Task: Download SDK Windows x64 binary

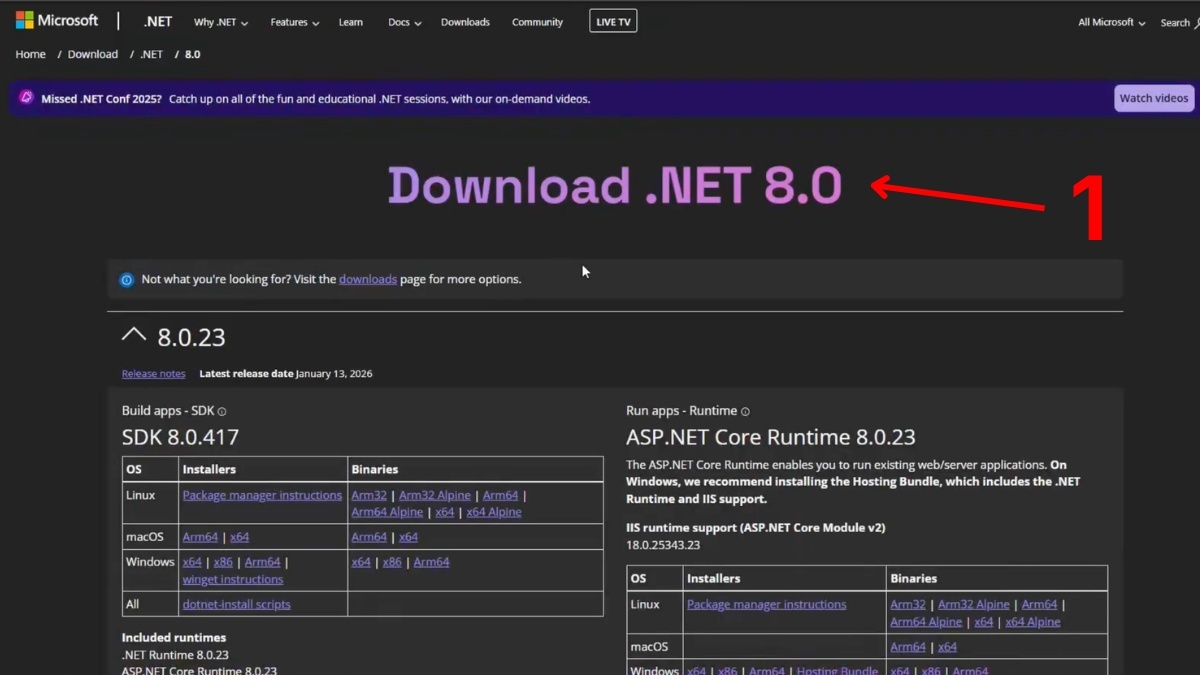Action: coord(361,562)
